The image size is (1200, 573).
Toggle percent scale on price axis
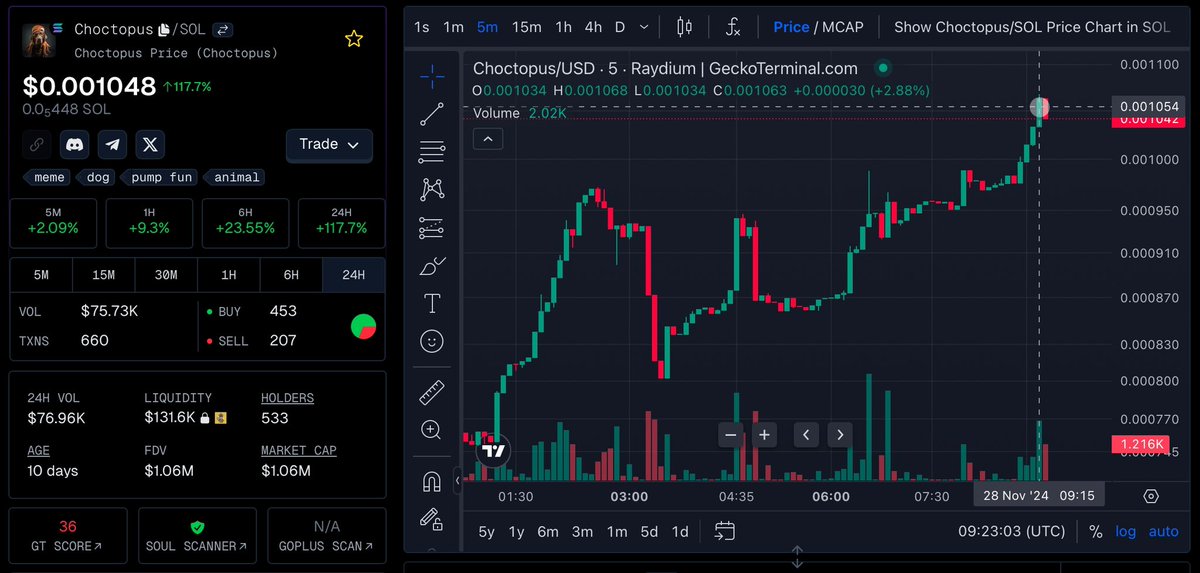click(x=1095, y=532)
